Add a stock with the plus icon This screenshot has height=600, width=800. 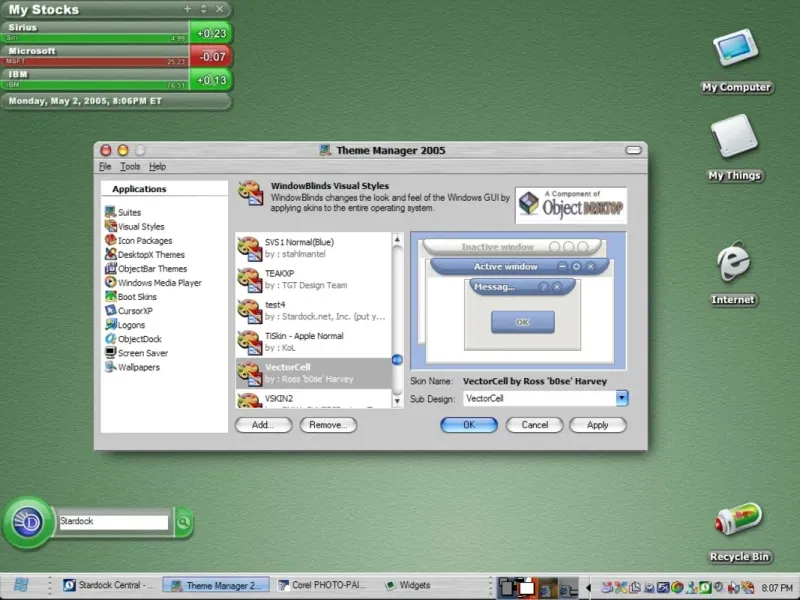tap(187, 9)
